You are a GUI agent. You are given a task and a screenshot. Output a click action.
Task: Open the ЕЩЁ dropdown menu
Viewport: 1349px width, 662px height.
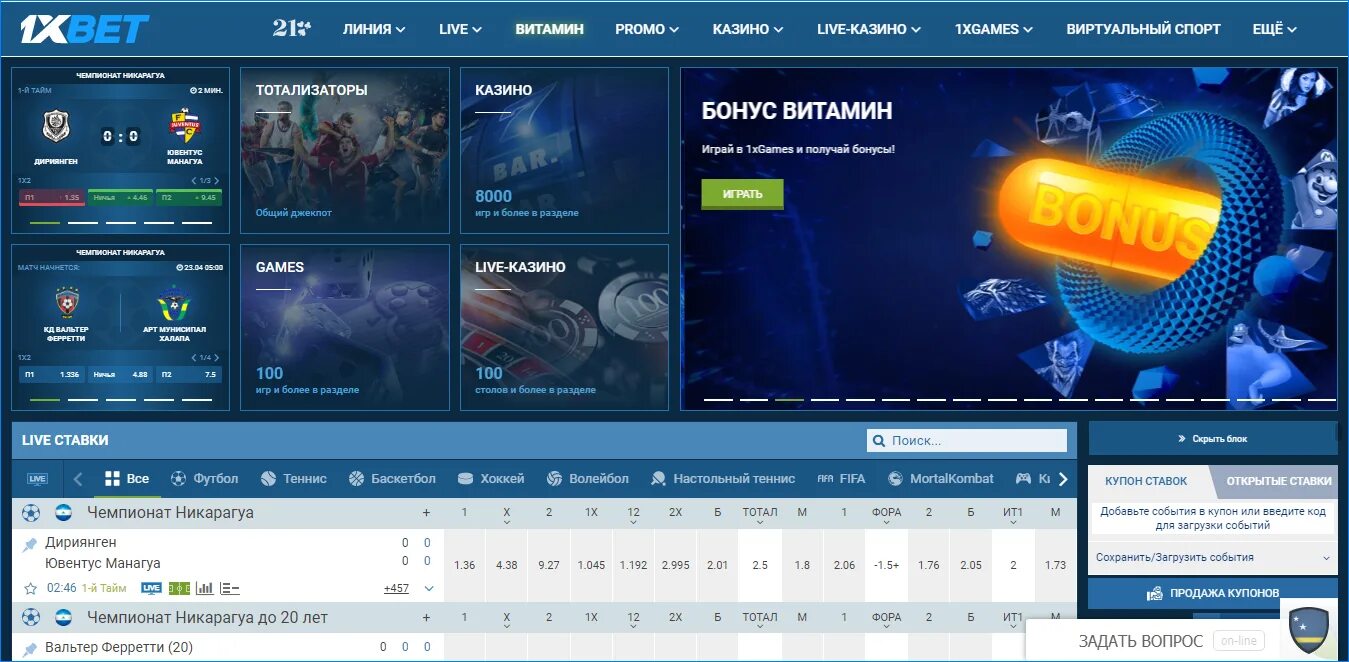tap(1275, 29)
